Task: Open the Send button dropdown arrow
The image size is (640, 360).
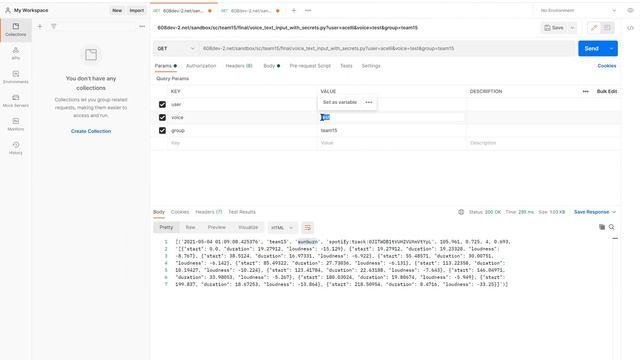Action: click(611, 49)
